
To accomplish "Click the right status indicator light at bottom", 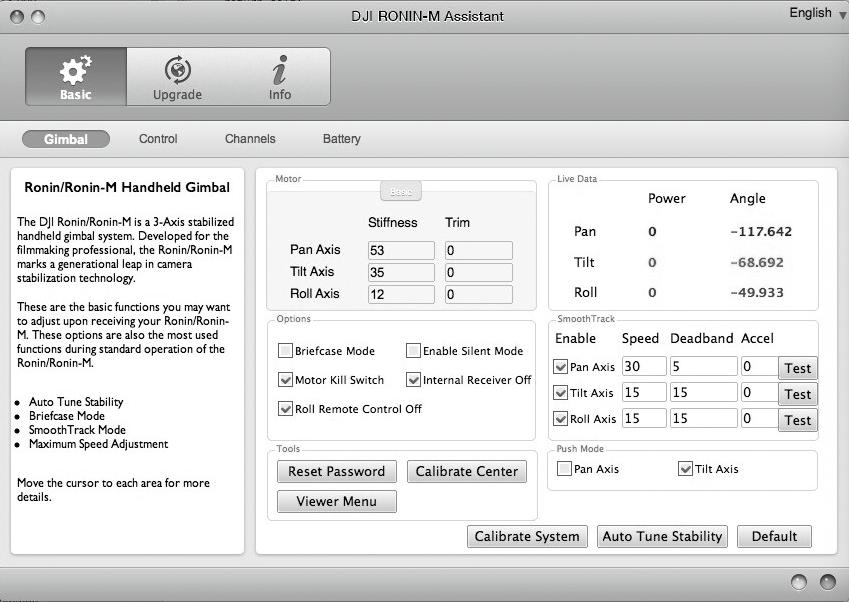I will pos(827,581).
